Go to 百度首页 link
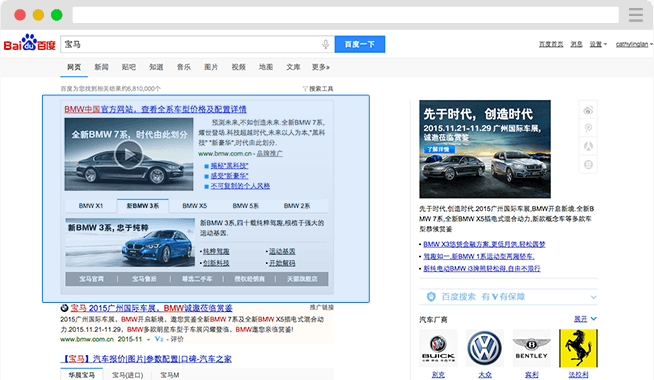 [x=551, y=44]
